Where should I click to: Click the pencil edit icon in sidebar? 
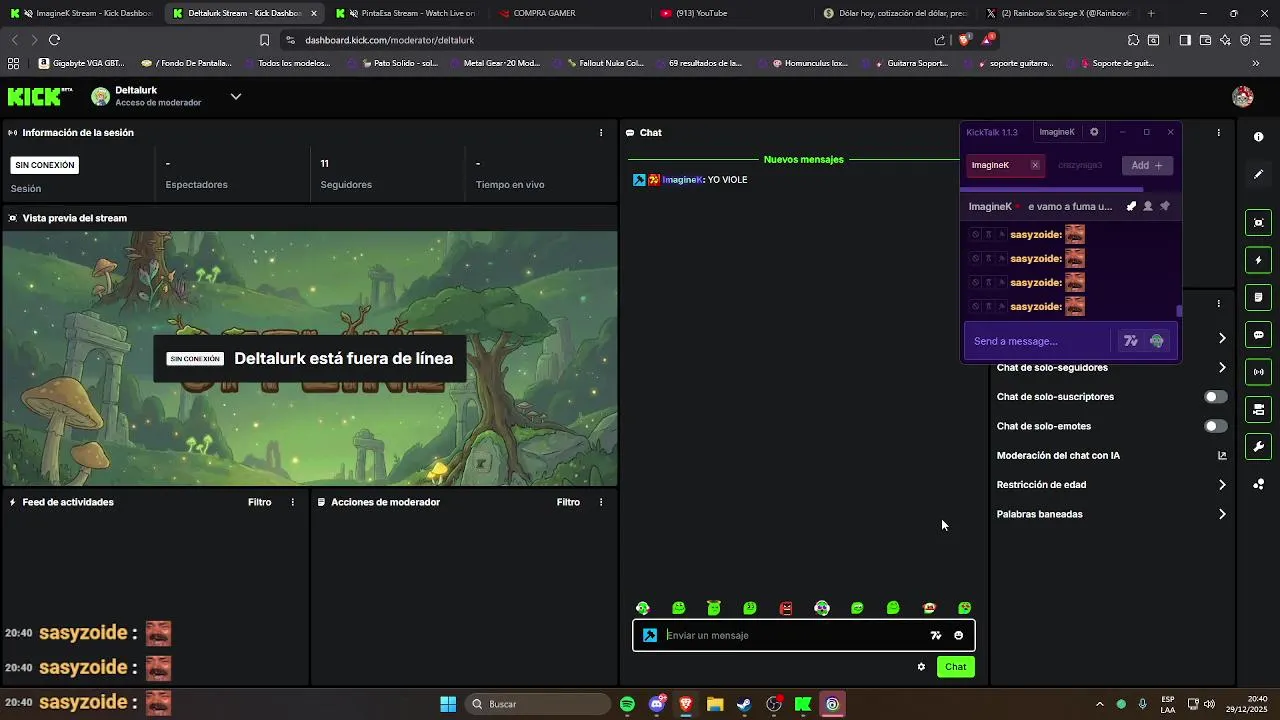coord(1258,174)
